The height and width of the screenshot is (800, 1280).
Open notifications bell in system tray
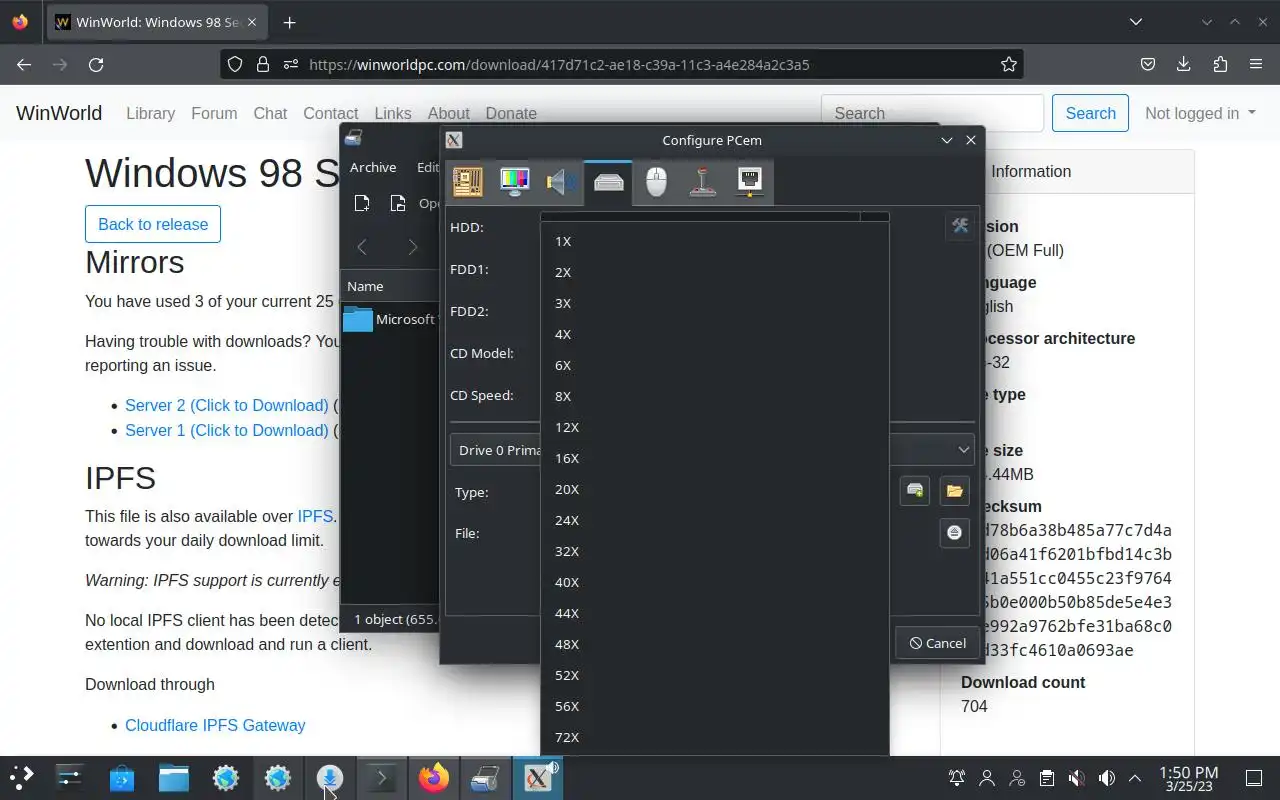[957, 778]
